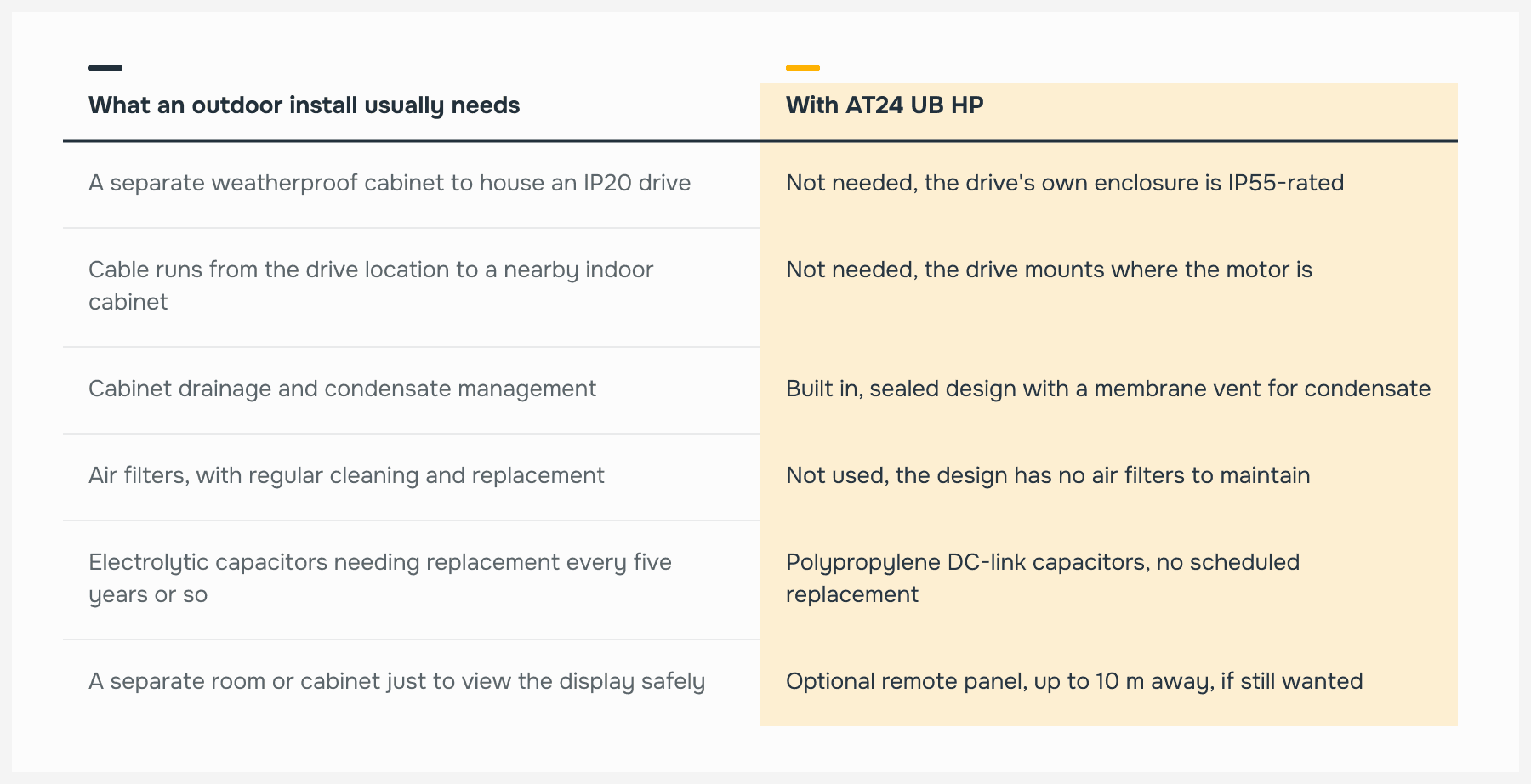Click "Not used, the design has no air filters" cell
The image size is (1531, 784).
pos(1109,477)
